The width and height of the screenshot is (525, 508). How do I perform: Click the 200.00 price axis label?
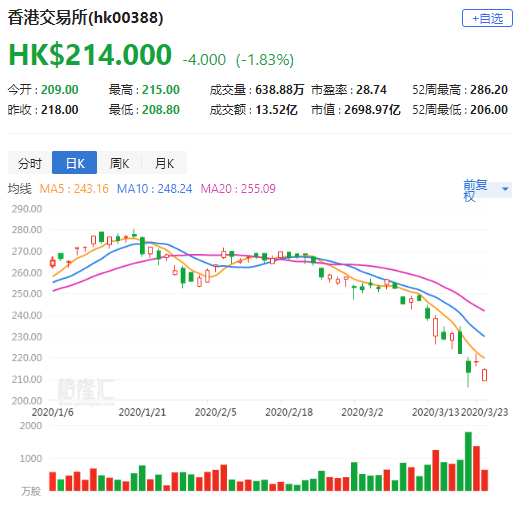[27, 401]
